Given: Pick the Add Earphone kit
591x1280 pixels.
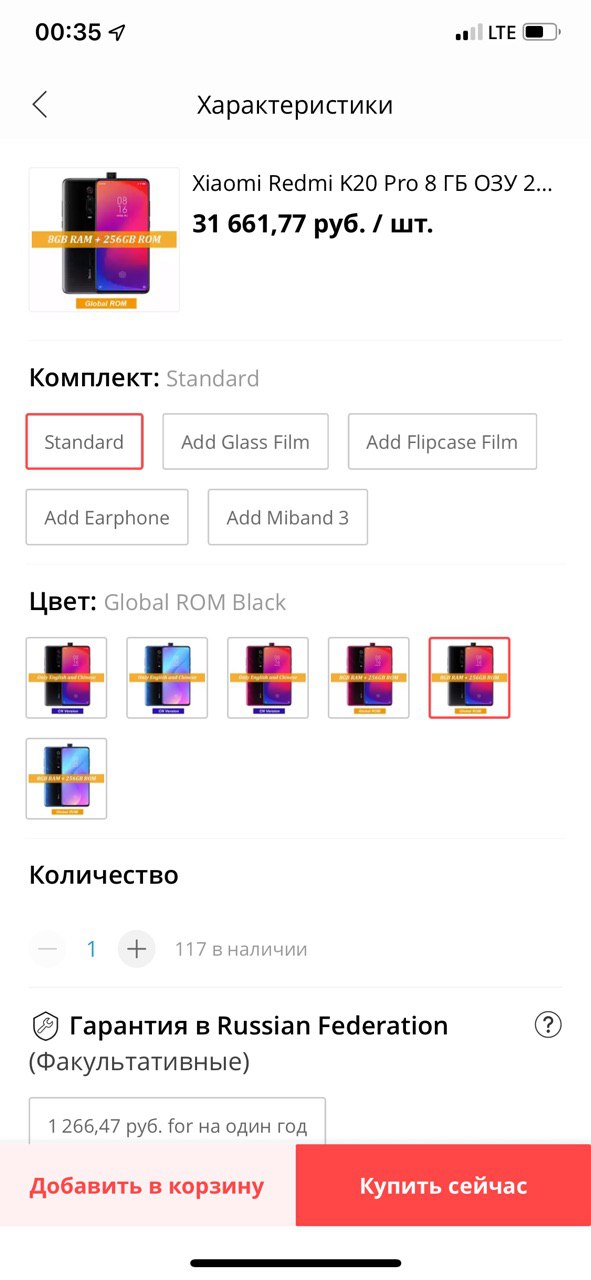Looking at the screenshot, I should [107, 517].
